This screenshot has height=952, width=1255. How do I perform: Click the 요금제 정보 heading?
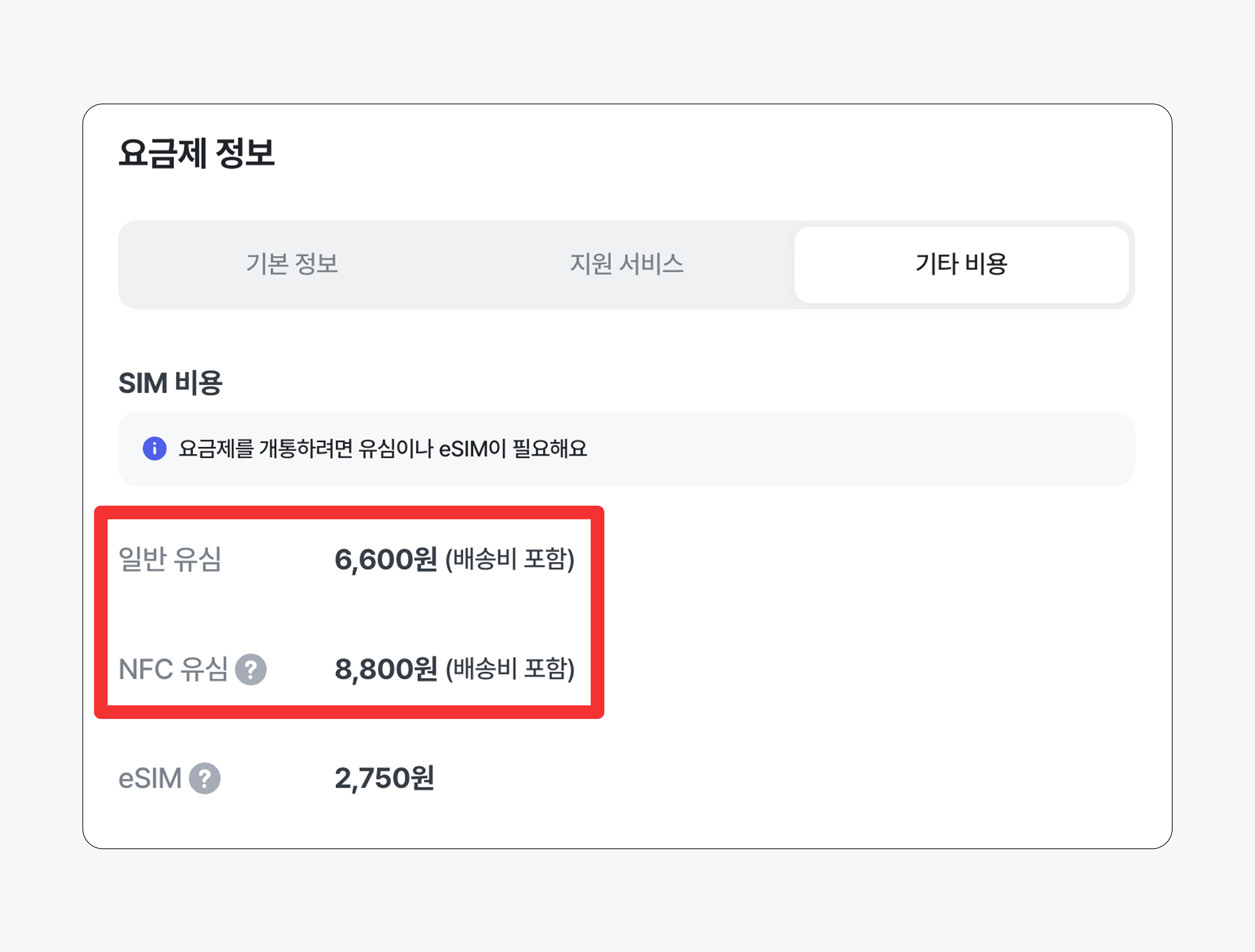pos(196,153)
